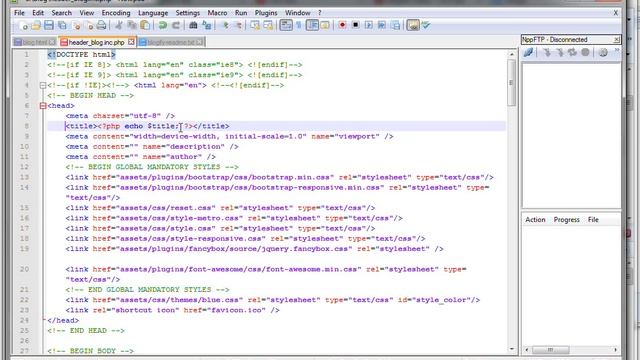The image size is (640, 360).
Task: Click the editor scrollbar up arrow
Action: (512, 54)
